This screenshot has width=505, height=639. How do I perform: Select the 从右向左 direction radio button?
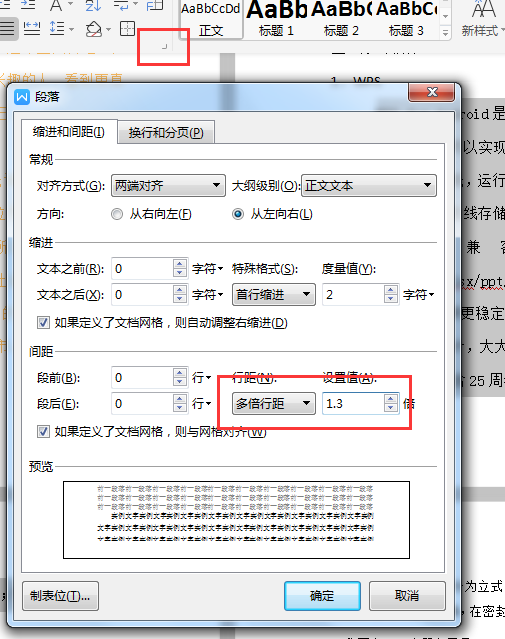click(x=117, y=214)
